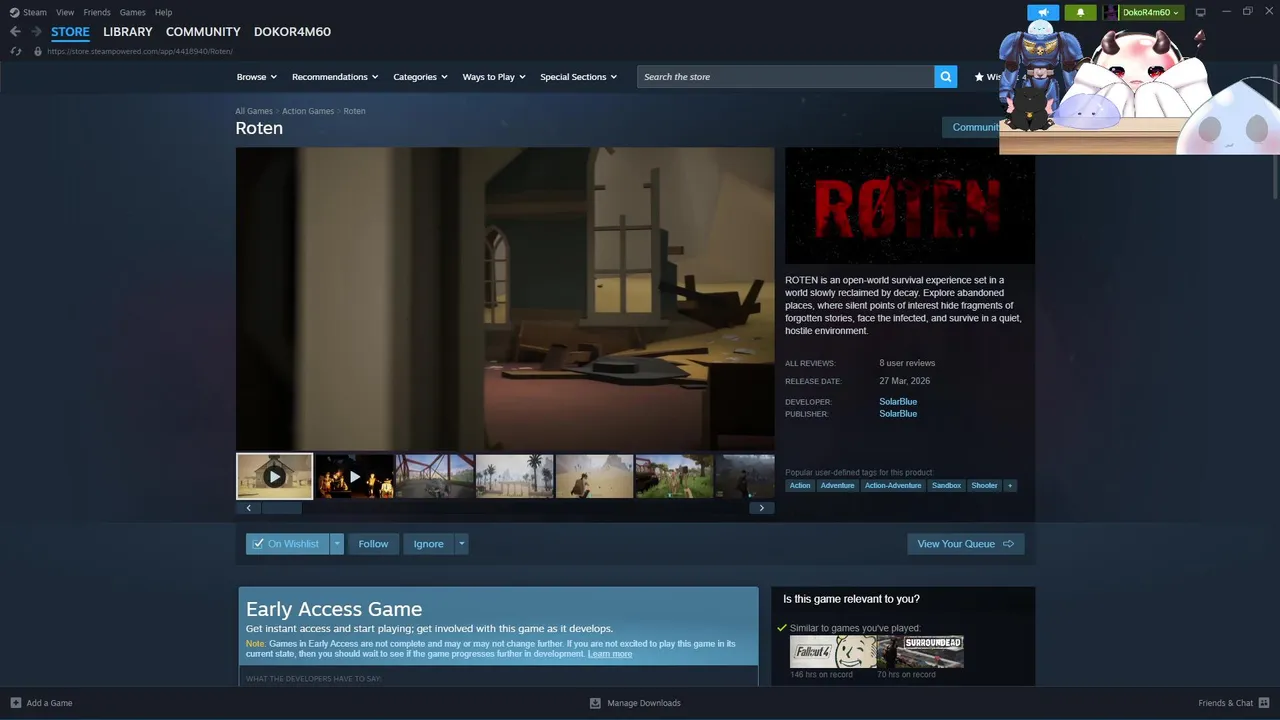Expand the Recommendations menu
The width and height of the screenshot is (1280, 720).
(x=335, y=77)
